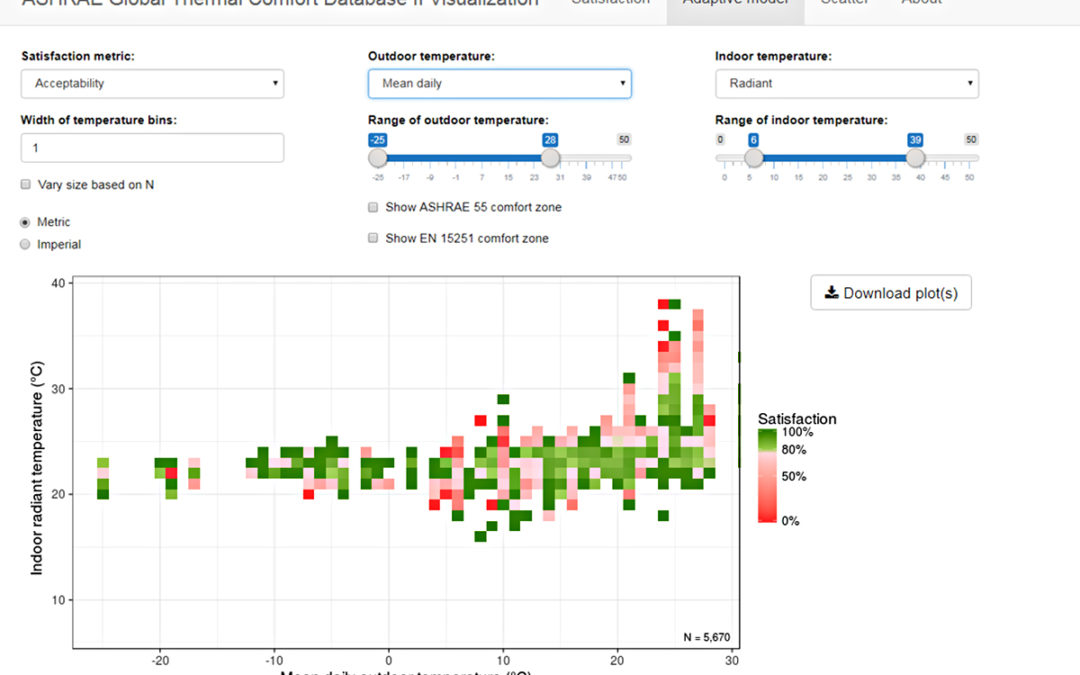Select the Metric radio button
The width and height of the screenshot is (1080, 675).
tap(25, 222)
